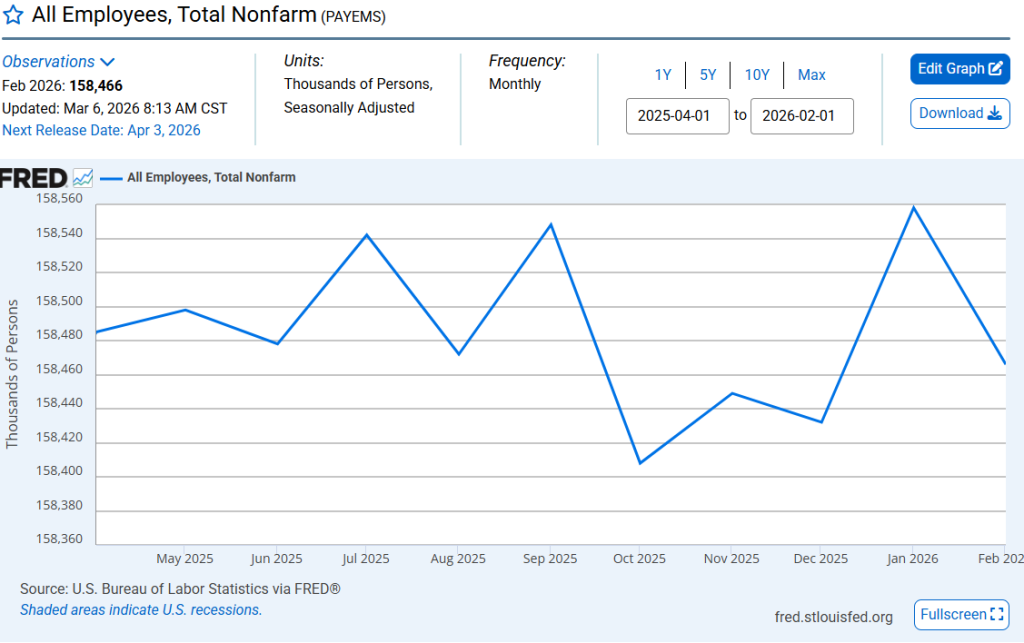The image size is (1024, 643).
Task: Select the 5Y date range
Action: point(708,75)
